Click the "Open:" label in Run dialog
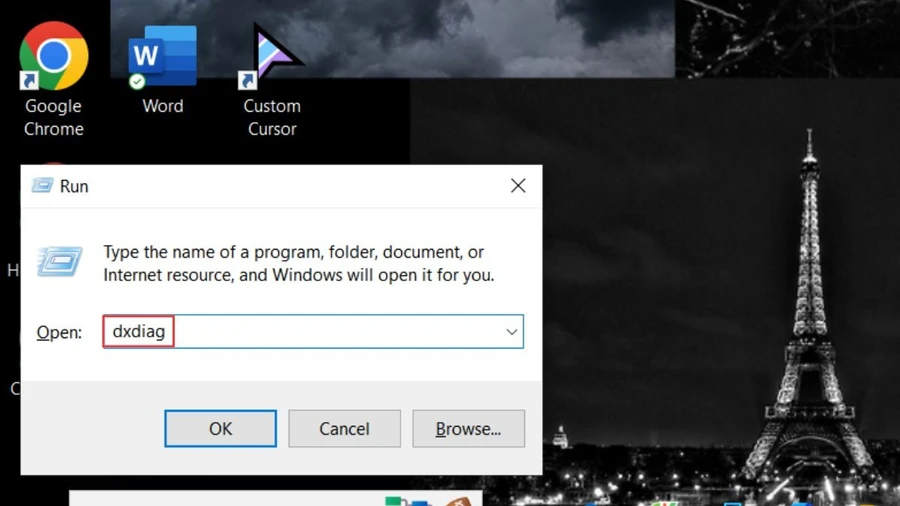Viewport: 900px width, 506px height. (59, 332)
